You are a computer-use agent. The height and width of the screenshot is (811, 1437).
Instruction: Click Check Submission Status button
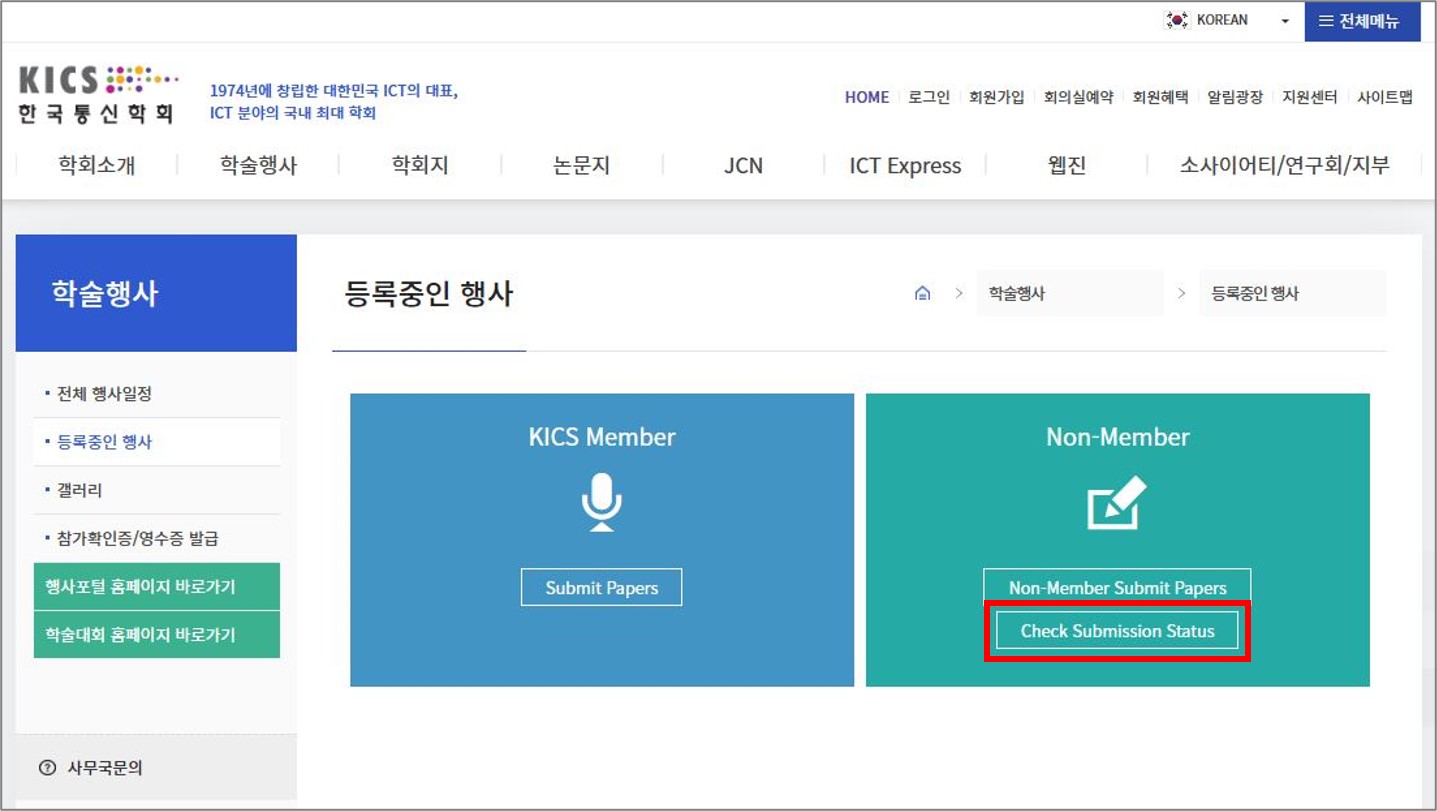pos(1117,631)
